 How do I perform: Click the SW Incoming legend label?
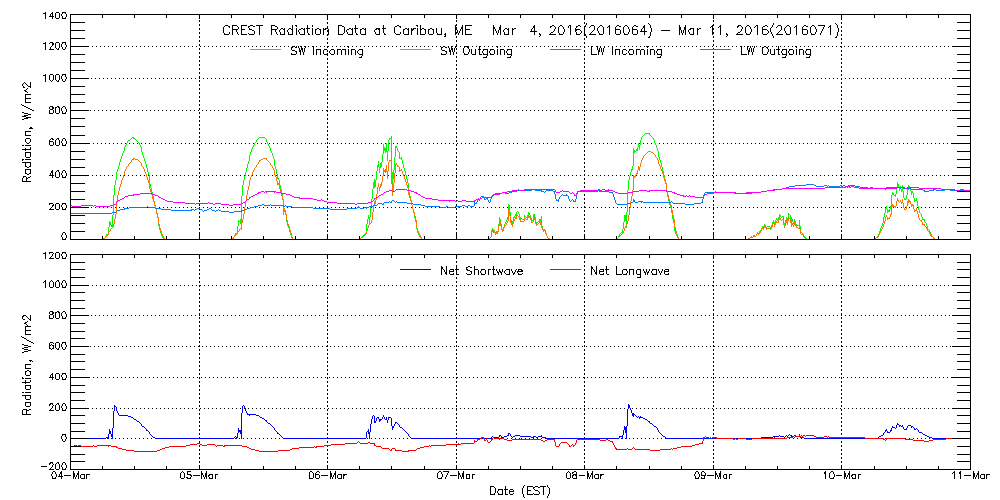coord(327,52)
